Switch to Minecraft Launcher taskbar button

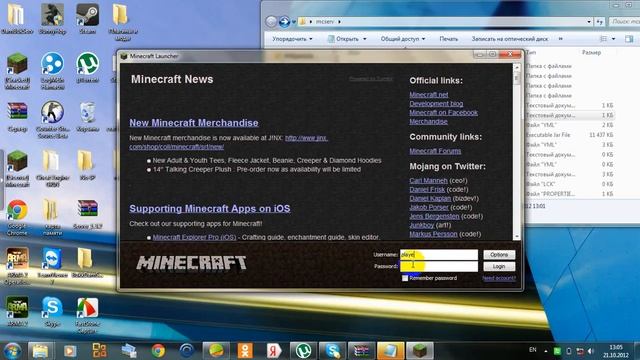[420, 351]
